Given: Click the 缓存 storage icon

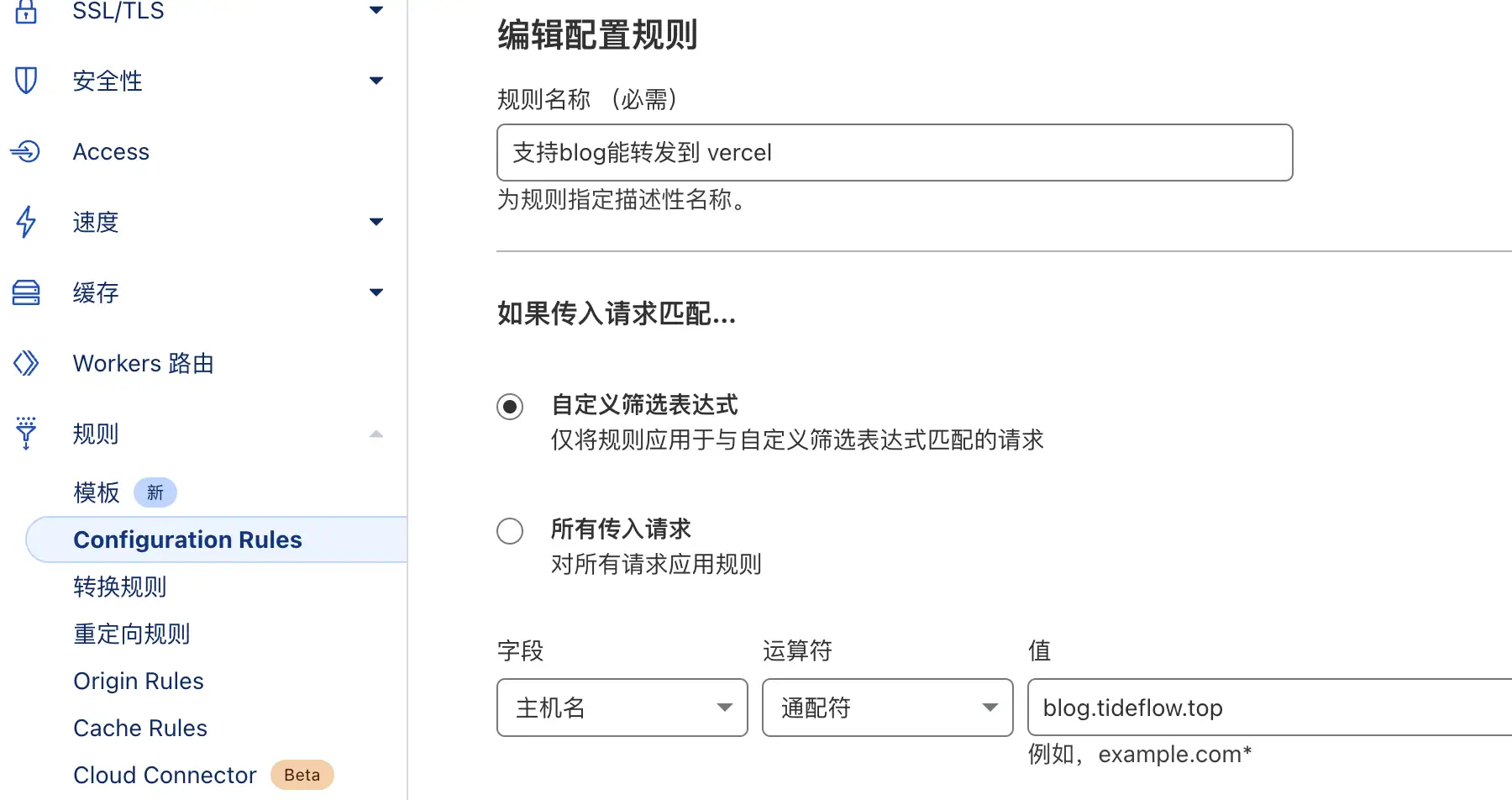Looking at the screenshot, I should [26, 292].
